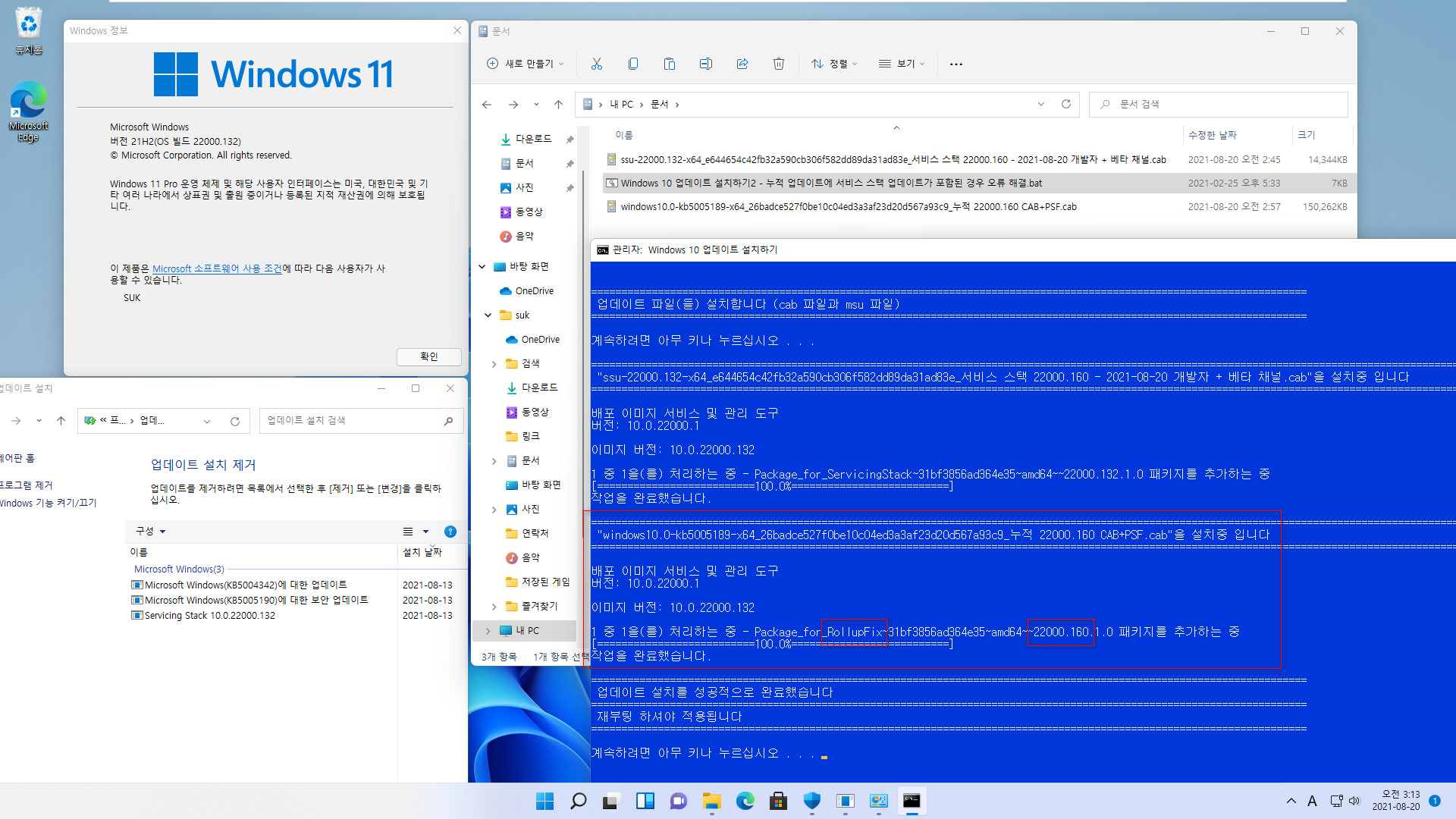This screenshot has width=1456, height=819.
Task: Open Windows Security shield on taskbar
Action: coord(811,801)
